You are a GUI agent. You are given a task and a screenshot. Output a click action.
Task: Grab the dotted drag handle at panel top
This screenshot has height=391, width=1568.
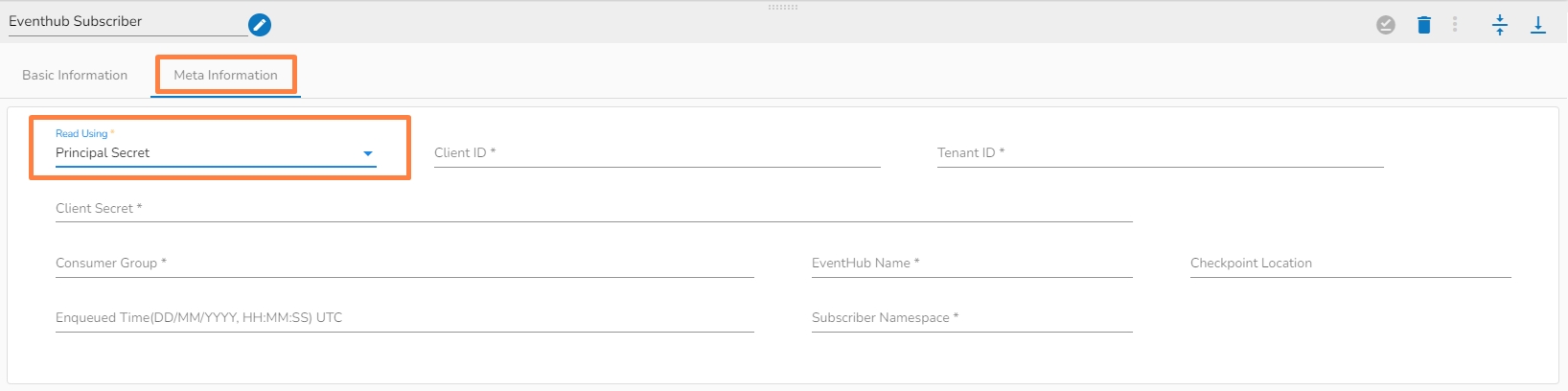(x=783, y=7)
